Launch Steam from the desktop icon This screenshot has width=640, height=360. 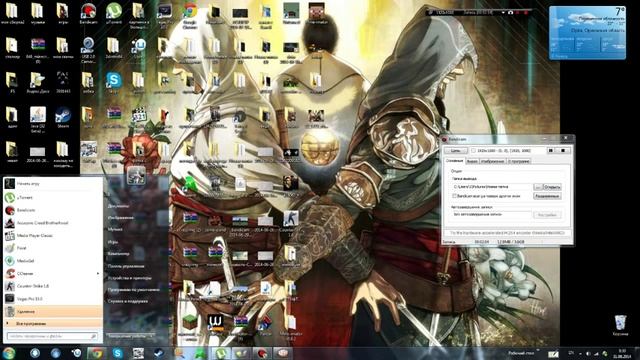[63, 118]
